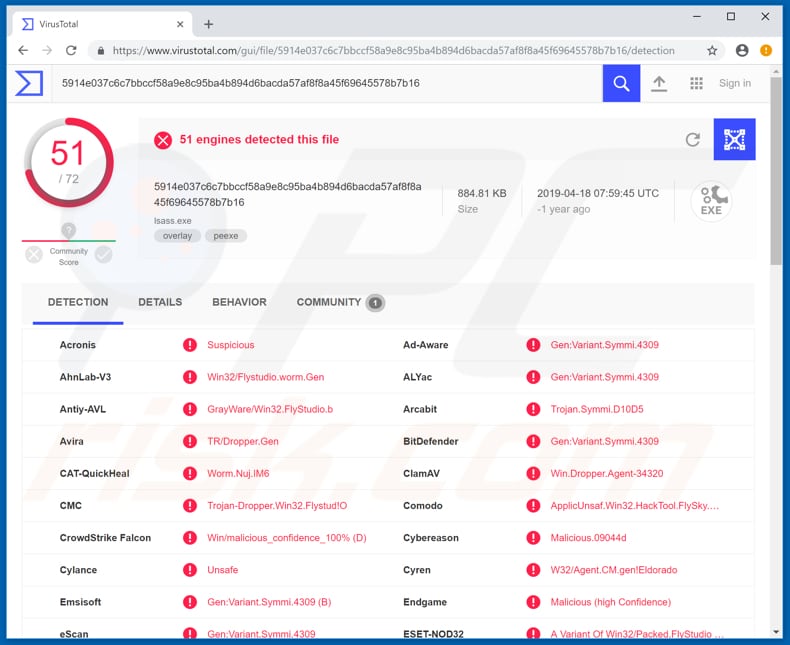
Task: Vote harmless with community check icon
Action: [x=103, y=255]
